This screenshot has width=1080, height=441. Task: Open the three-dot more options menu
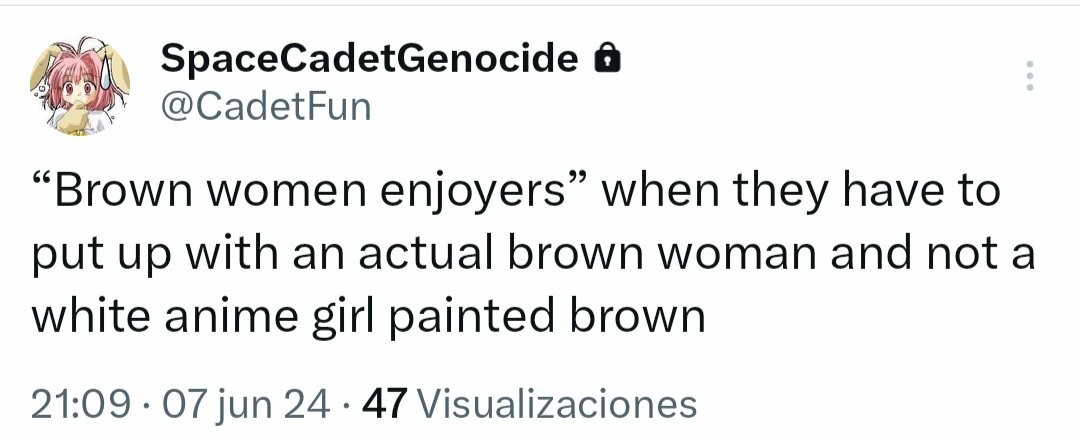coord(1030,76)
